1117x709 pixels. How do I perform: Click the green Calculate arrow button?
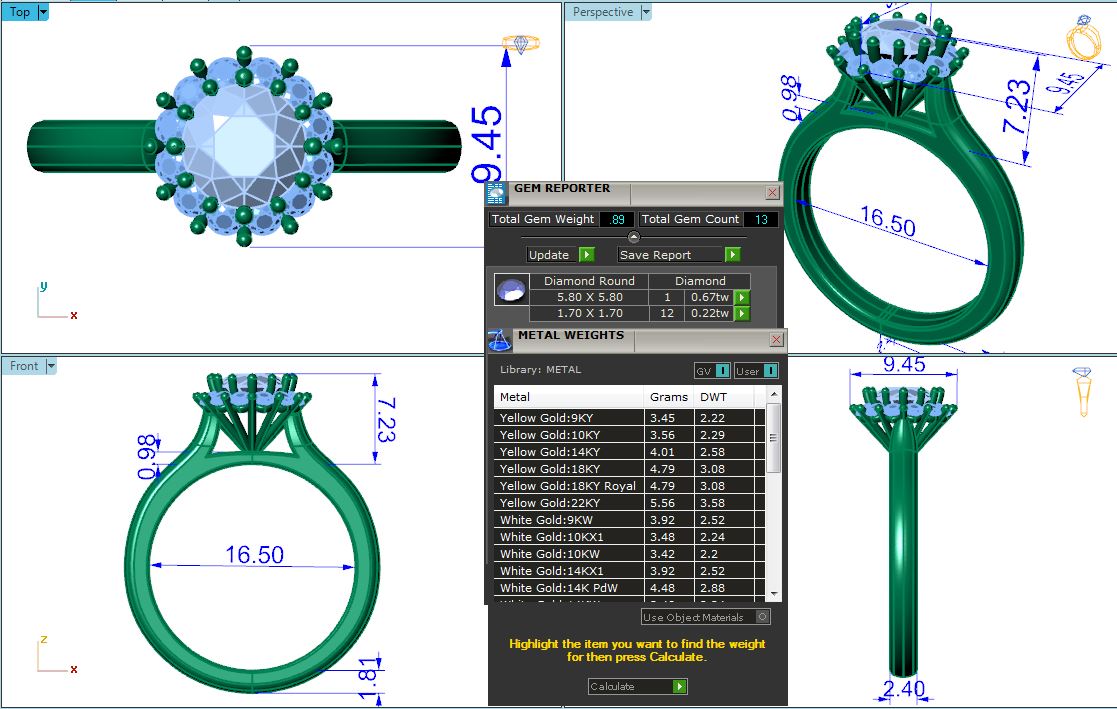tap(680, 686)
